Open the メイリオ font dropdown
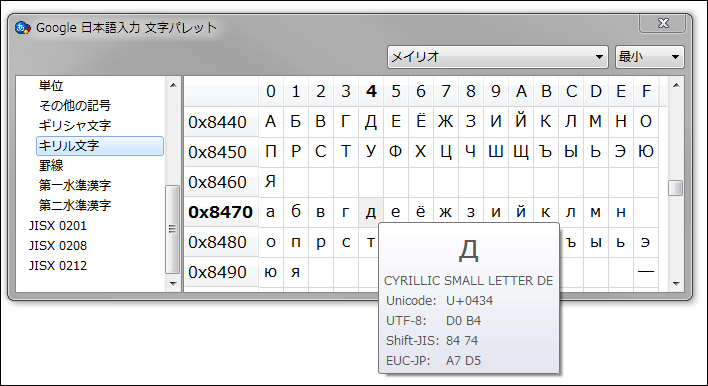 [498, 57]
